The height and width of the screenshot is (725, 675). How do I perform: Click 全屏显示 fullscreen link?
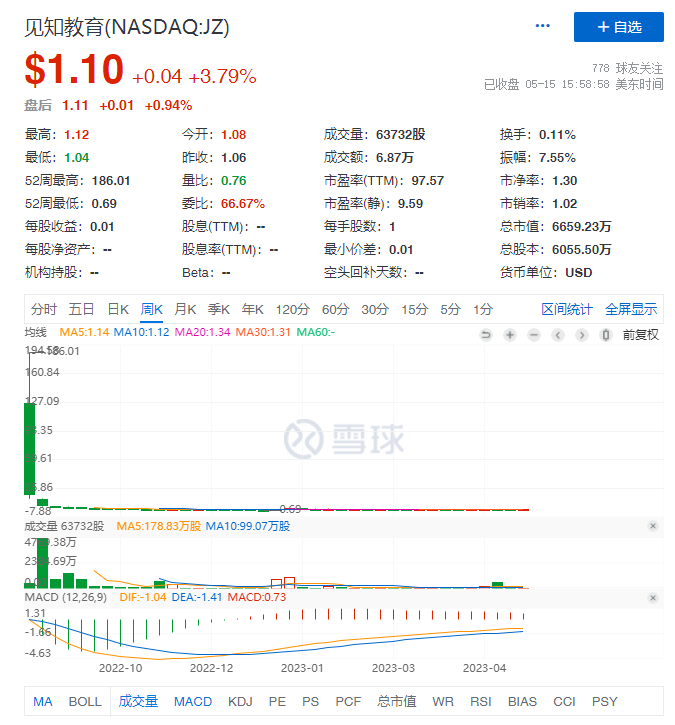tap(631, 309)
